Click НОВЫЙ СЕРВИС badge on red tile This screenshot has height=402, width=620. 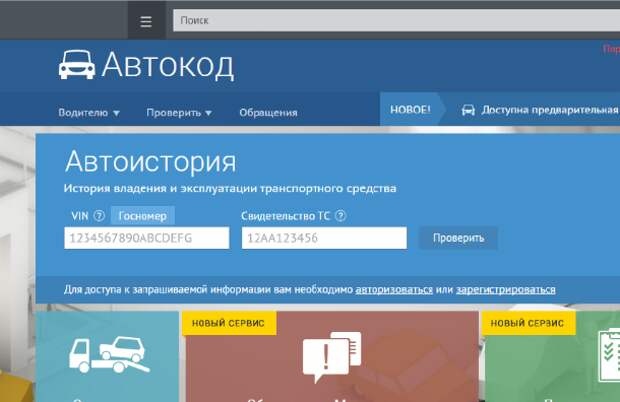pyautogui.click(x=228, y=323)
